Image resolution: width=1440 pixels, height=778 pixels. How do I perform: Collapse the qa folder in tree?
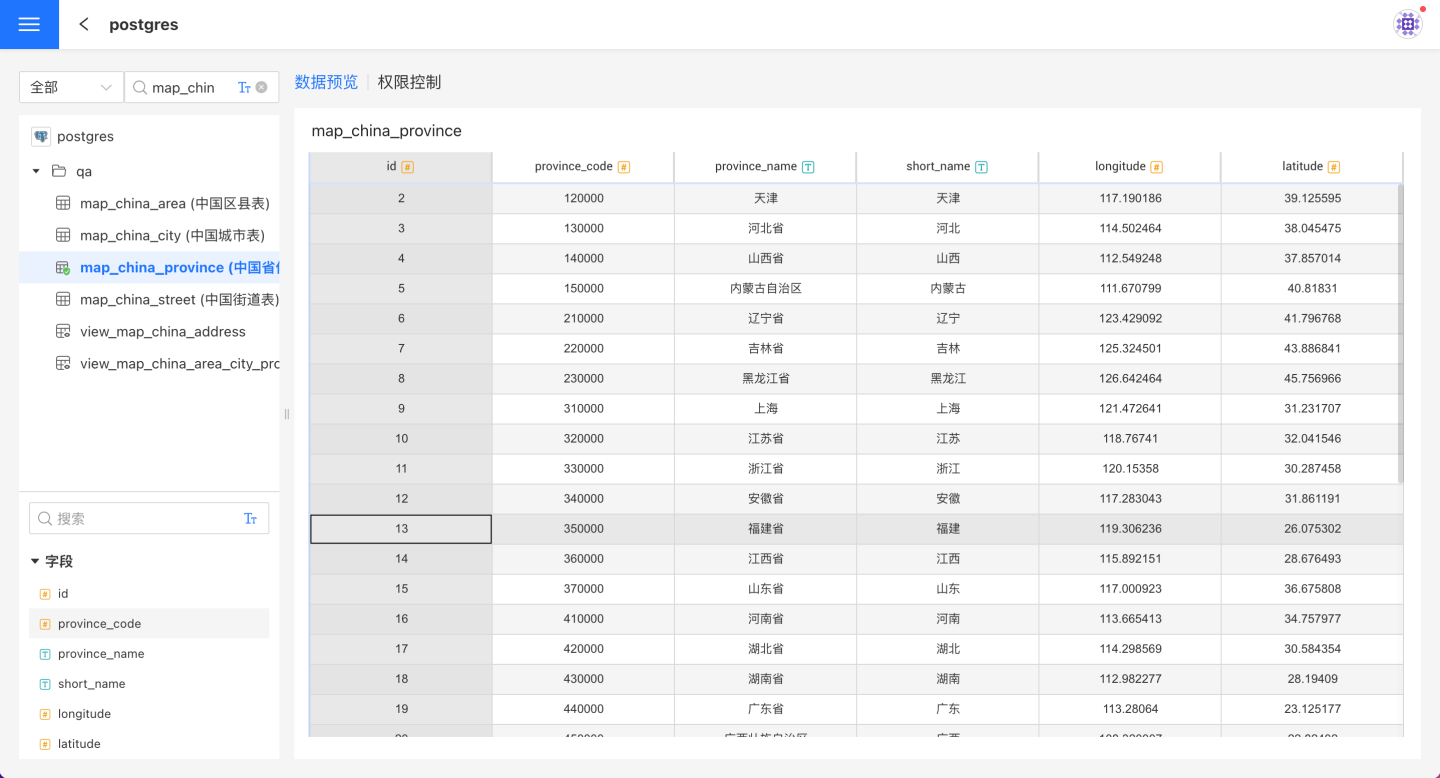[x=36, y=171]
